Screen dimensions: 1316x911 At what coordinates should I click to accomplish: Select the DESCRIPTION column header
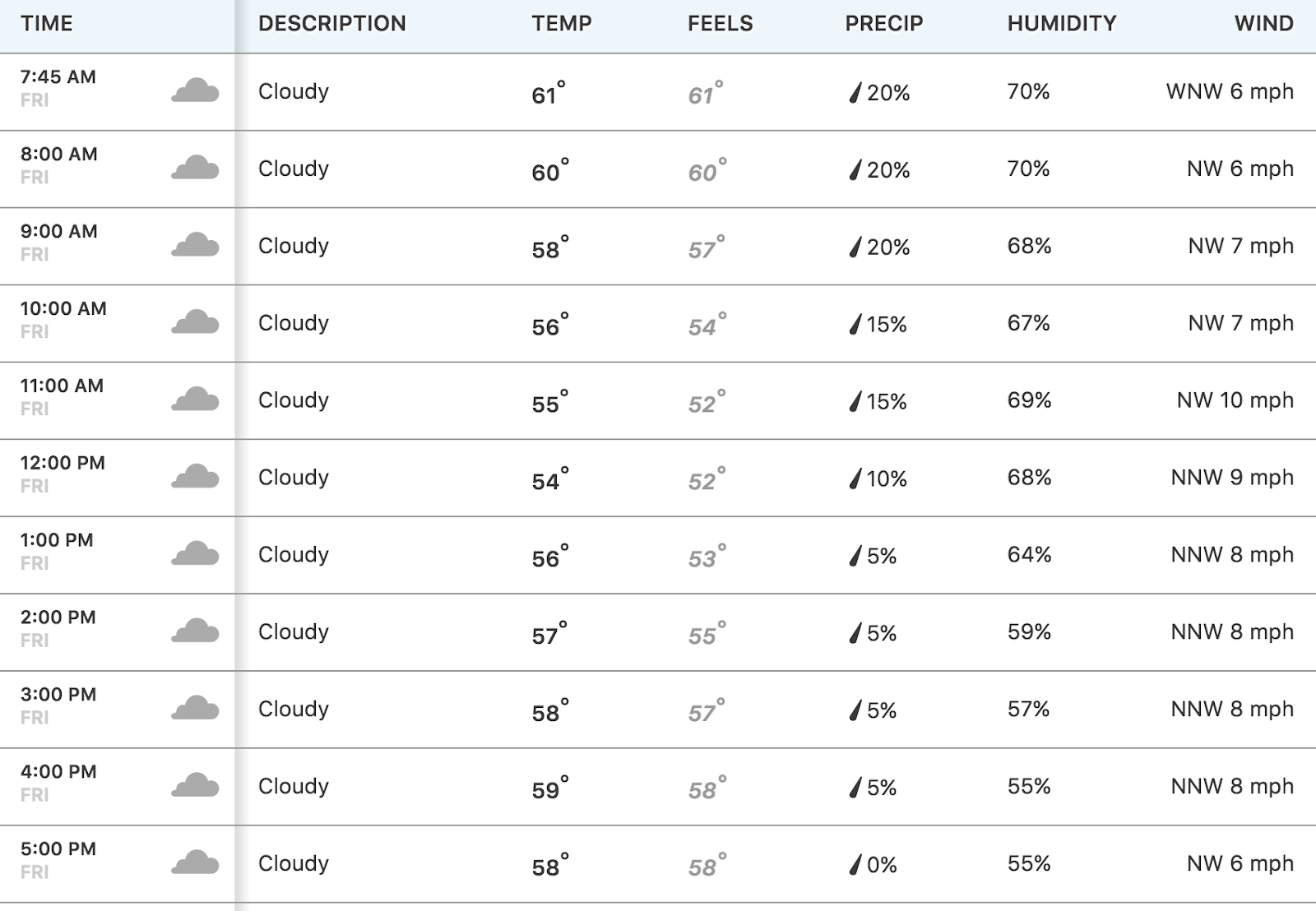[x=332, y=23]
